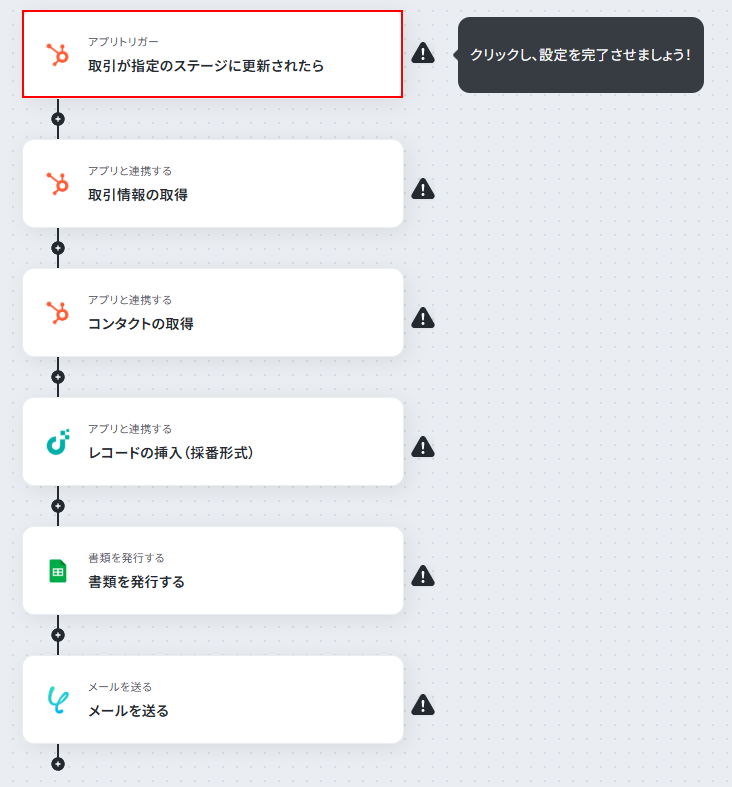
Task: Click HubSpot icon beside 取引情報の取得
Action: (x=58, y=183)
